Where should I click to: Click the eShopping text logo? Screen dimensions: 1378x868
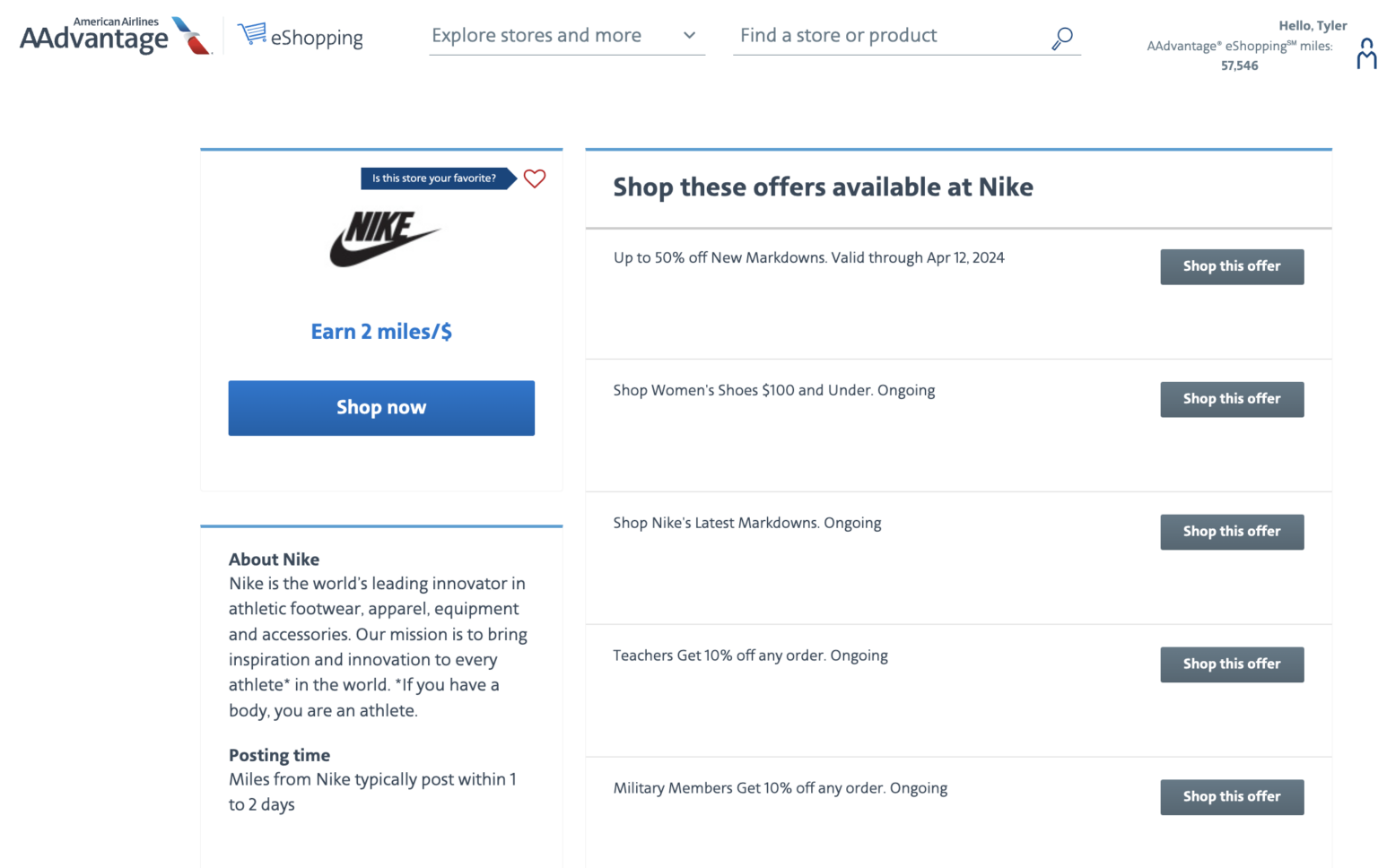317,38
